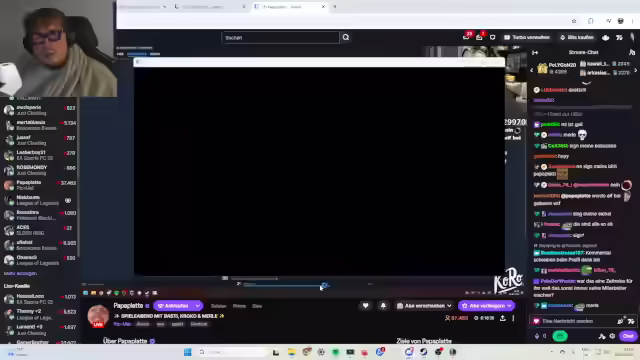
Task: Open Rosentwa channel in sidebar
Action: (40, 215)
